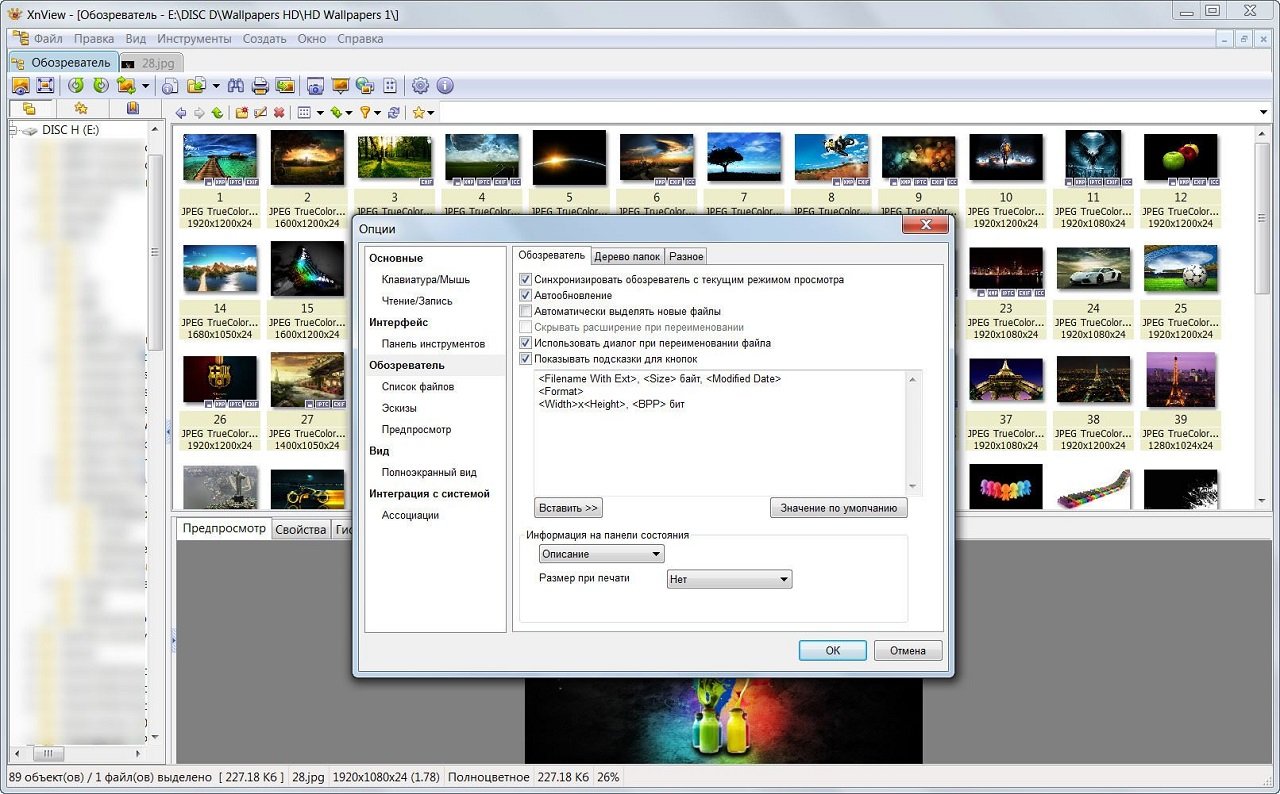The width and height of the screenshot is (1280, 794).
Task: Open Settings via the gear icon
Action: click(x=421, y=86)
